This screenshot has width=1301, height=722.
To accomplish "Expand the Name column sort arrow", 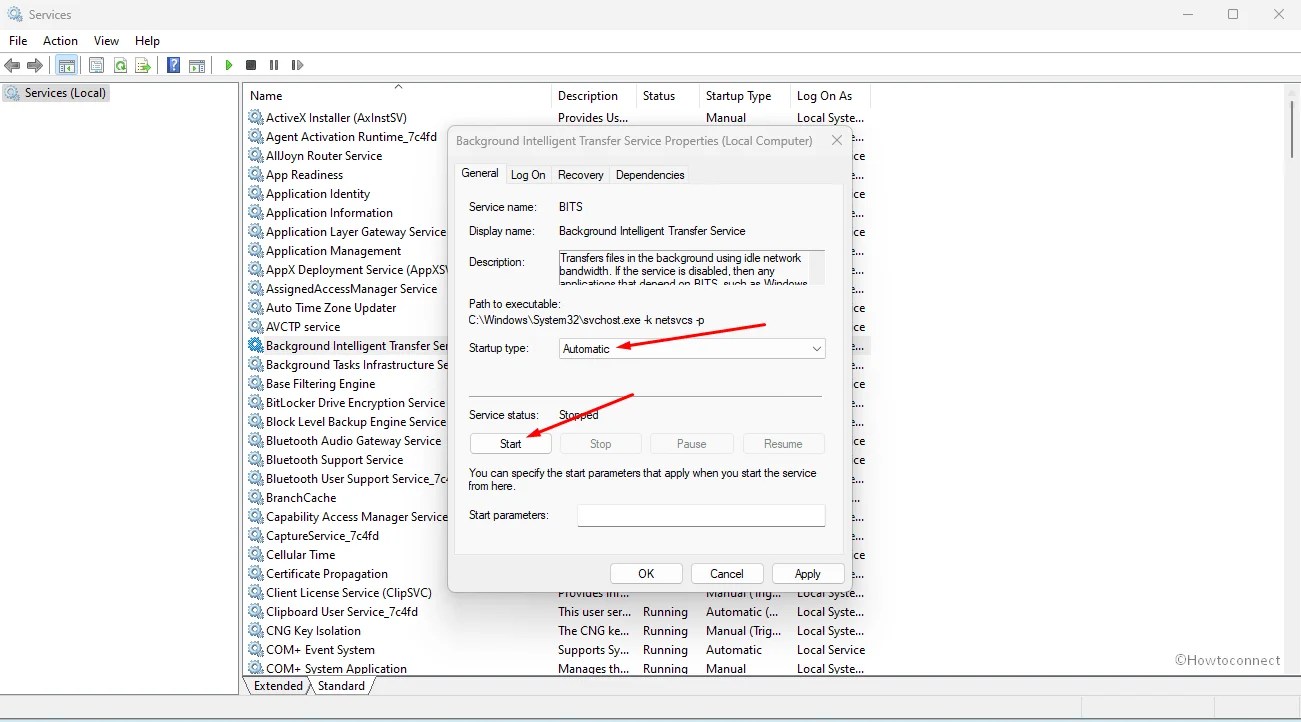I will pyautogui.click(x=396, y=86).
